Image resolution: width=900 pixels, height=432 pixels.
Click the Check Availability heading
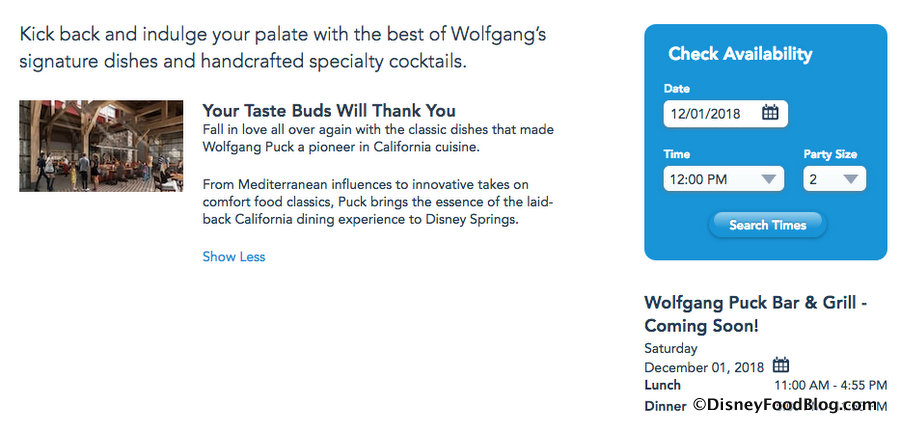(740, 54)
